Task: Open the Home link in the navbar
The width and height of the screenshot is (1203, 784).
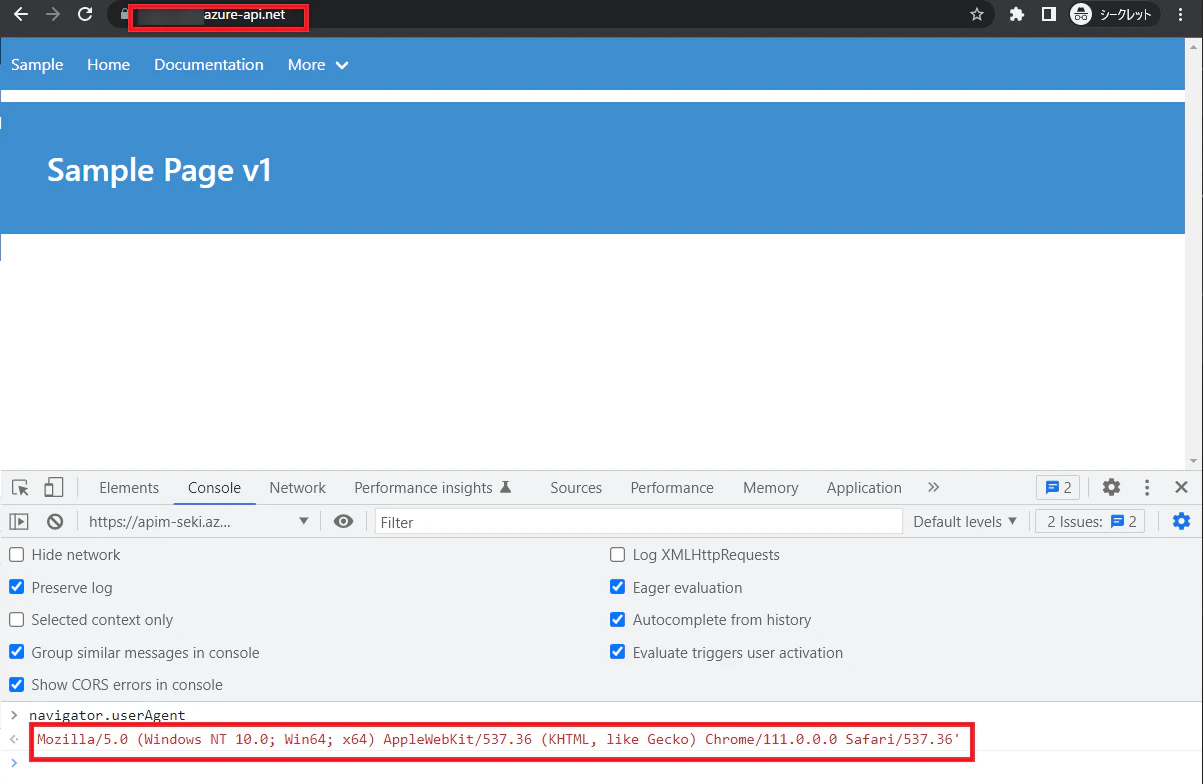Action: (x=108, y=64)
